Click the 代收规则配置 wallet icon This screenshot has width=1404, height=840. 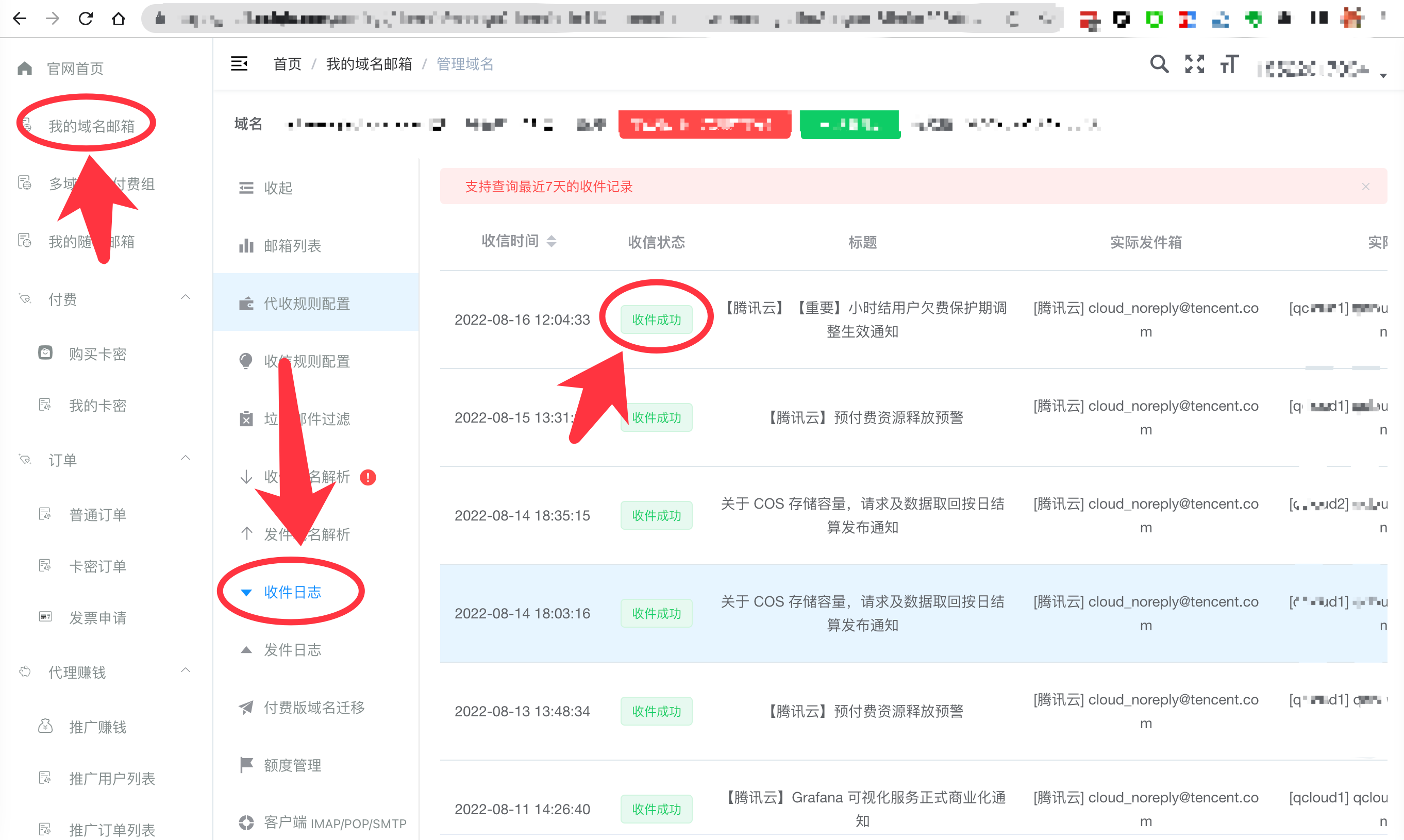[x=246, y=304]
